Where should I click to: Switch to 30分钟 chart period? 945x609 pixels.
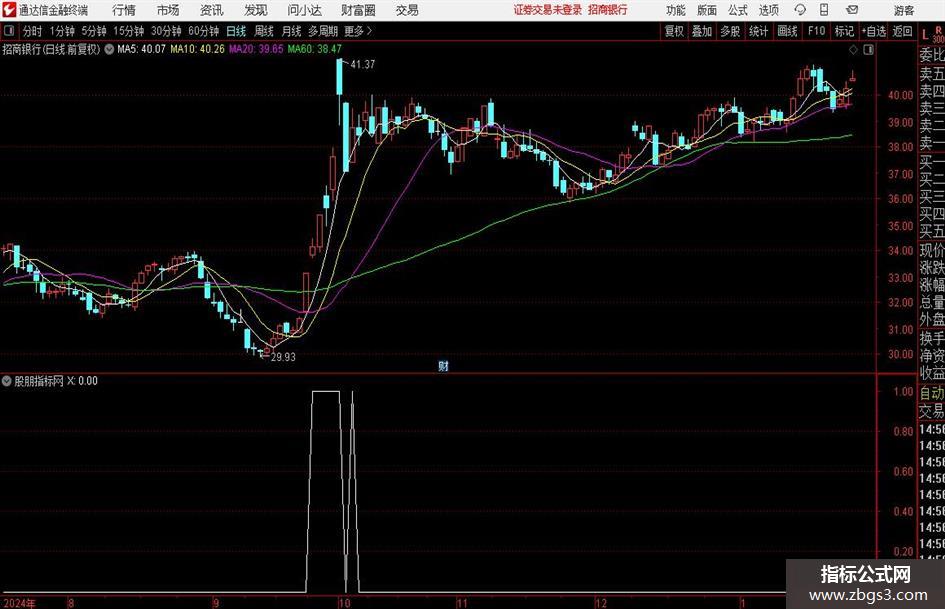click(166, 31)
